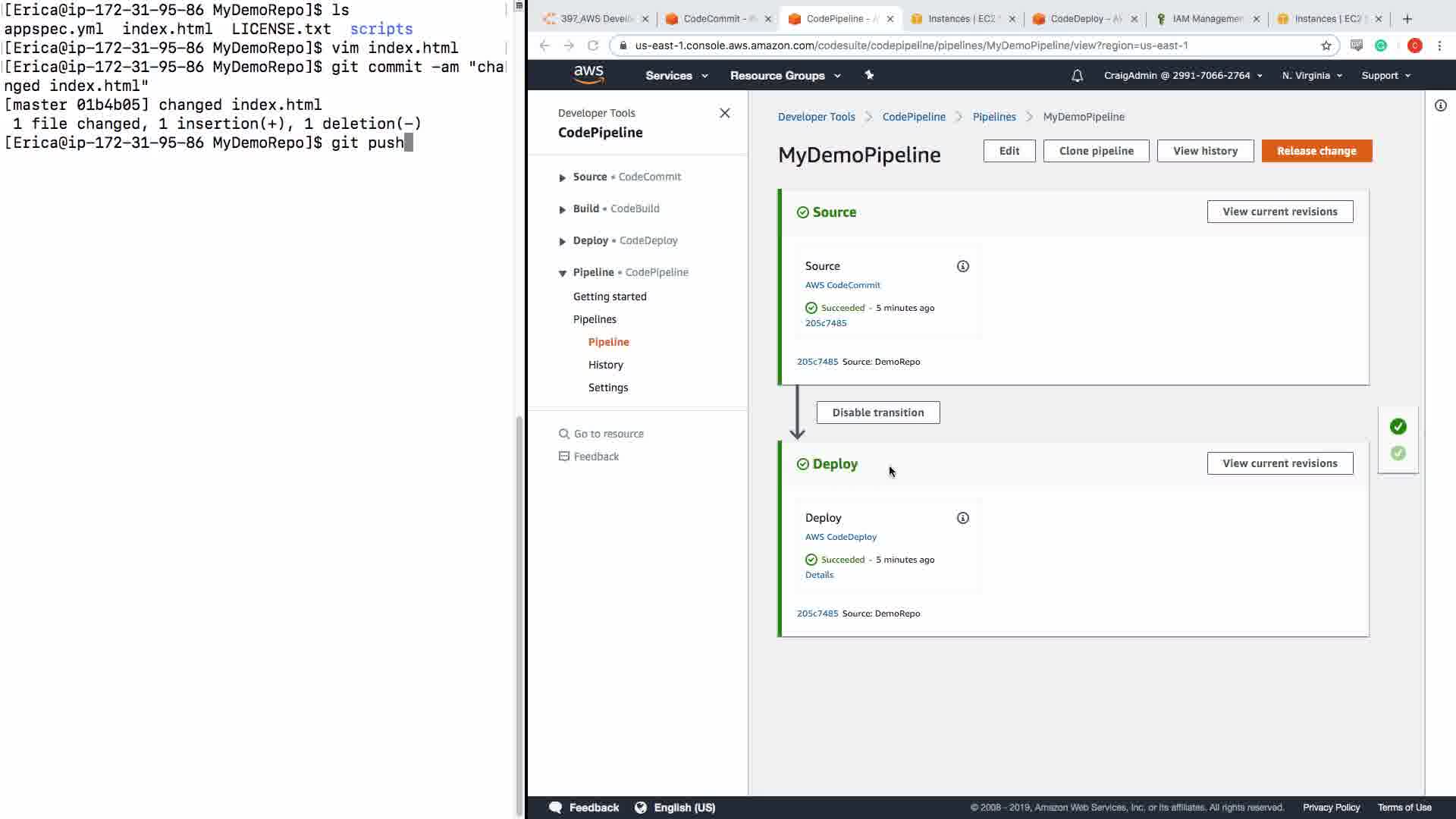Click info icon on Deploy action card
The image size is (1456, 819).
[x=962, y=518]
